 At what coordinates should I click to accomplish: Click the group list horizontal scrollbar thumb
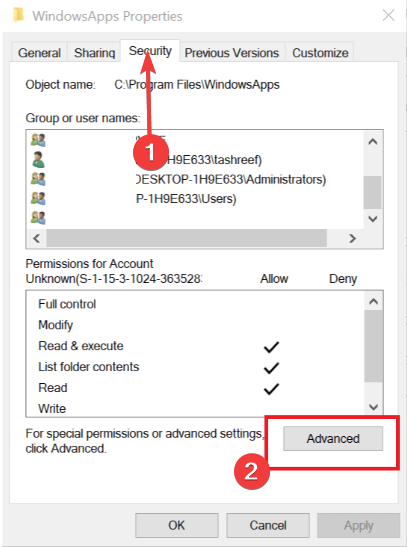[187, 238]
